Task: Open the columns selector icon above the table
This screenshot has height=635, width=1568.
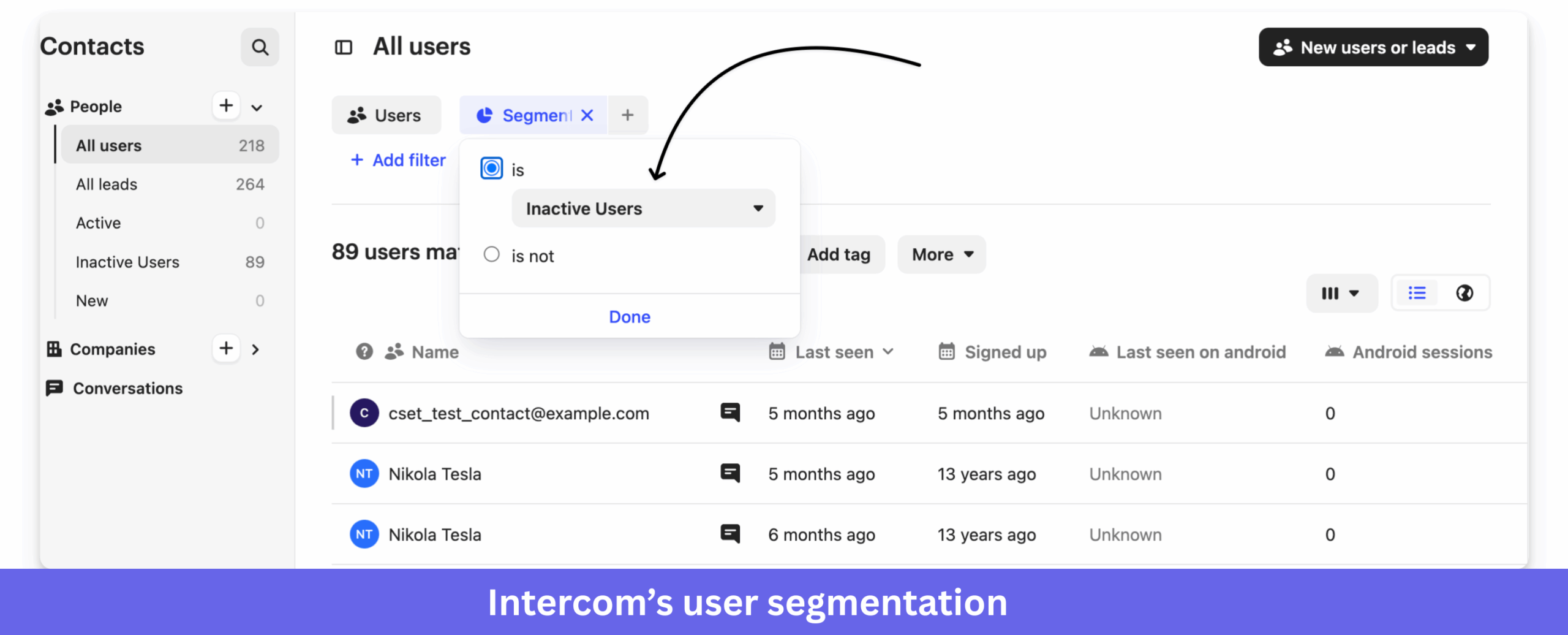Action: 1341,293
